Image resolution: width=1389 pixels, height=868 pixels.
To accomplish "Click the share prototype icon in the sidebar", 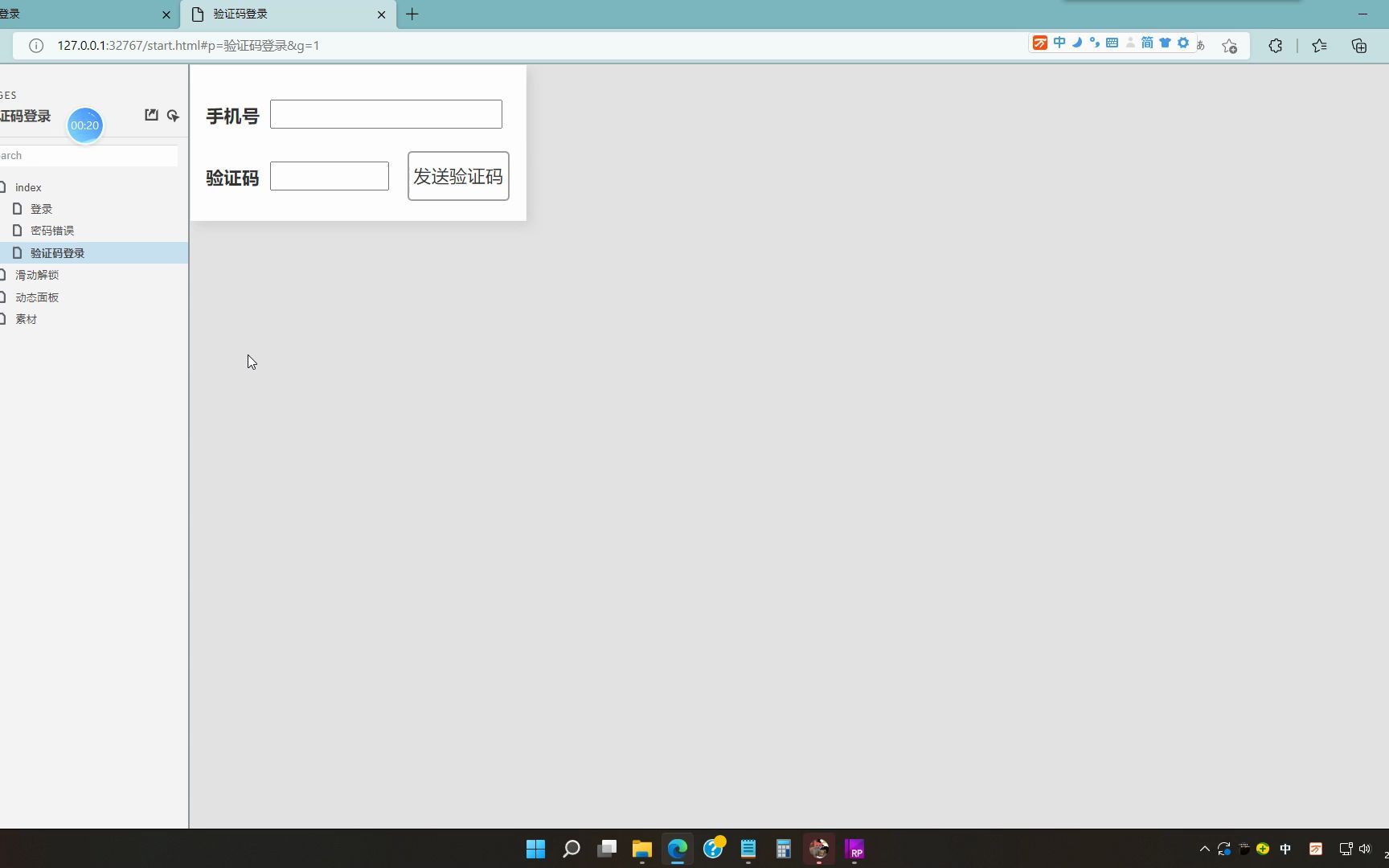I will [x=151, y=115].
